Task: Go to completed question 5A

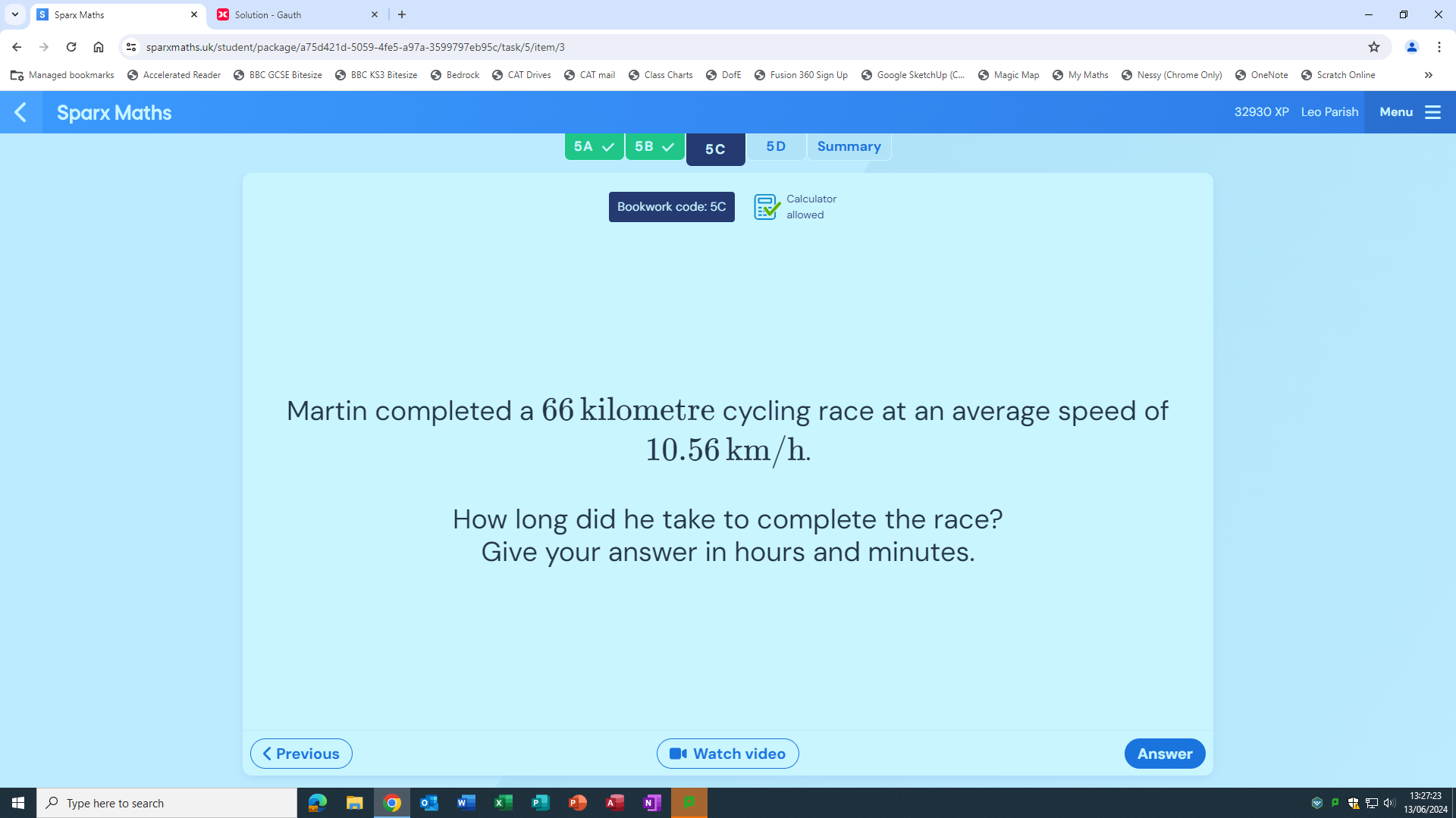Action: coord(594,146)
